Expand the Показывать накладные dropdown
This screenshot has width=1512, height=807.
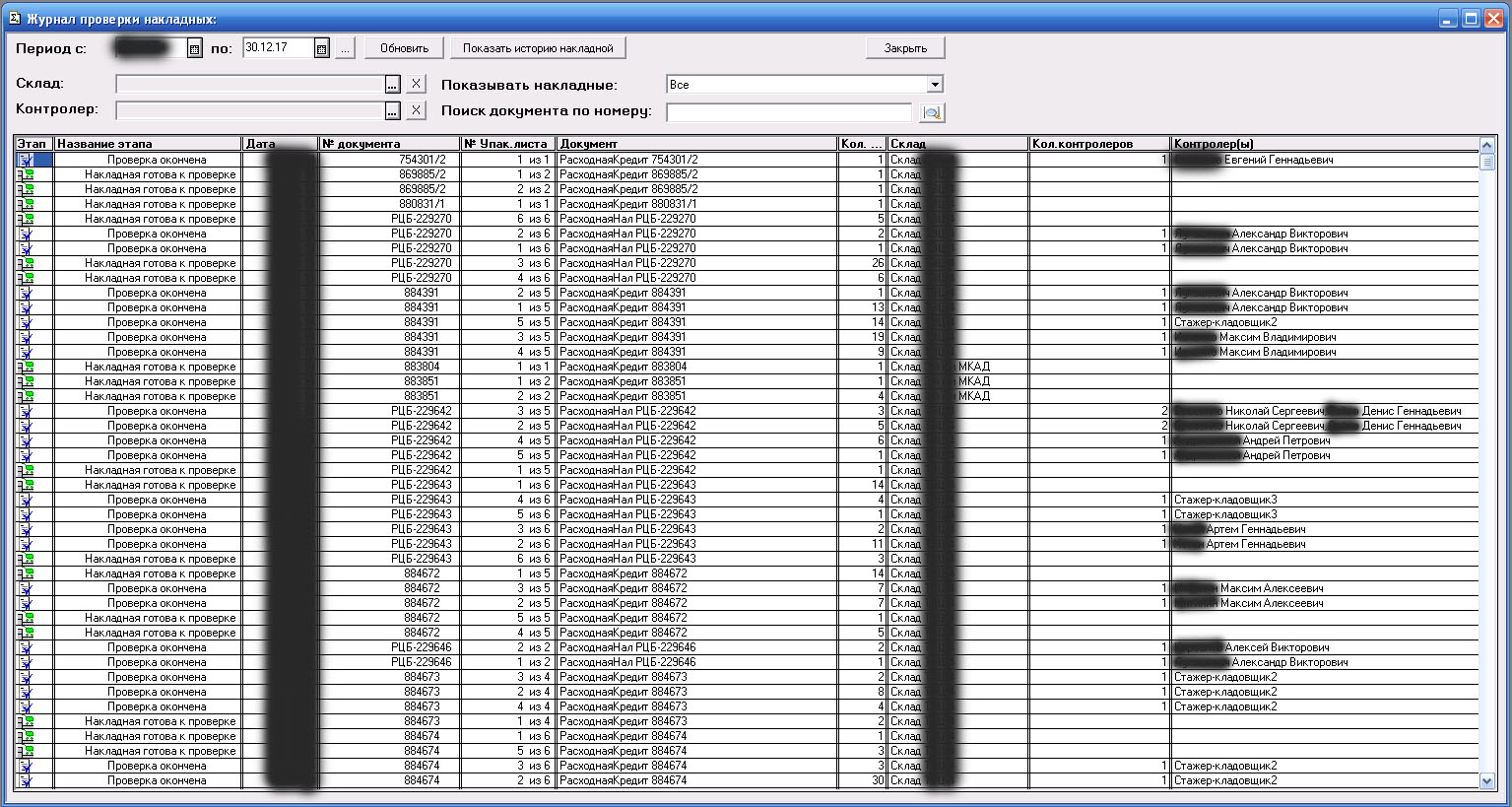coord(935,85)
